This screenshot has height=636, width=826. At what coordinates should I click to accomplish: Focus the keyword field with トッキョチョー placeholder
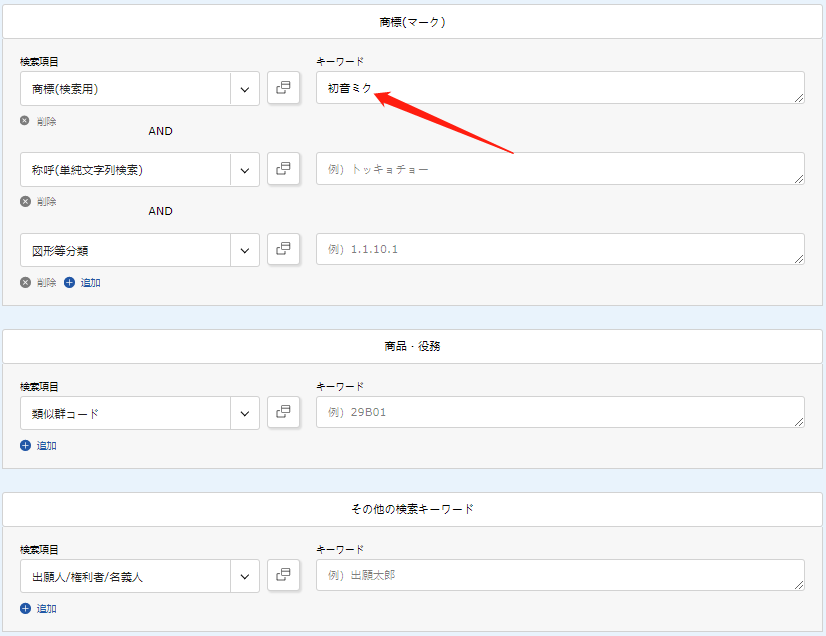coord(560,169)
